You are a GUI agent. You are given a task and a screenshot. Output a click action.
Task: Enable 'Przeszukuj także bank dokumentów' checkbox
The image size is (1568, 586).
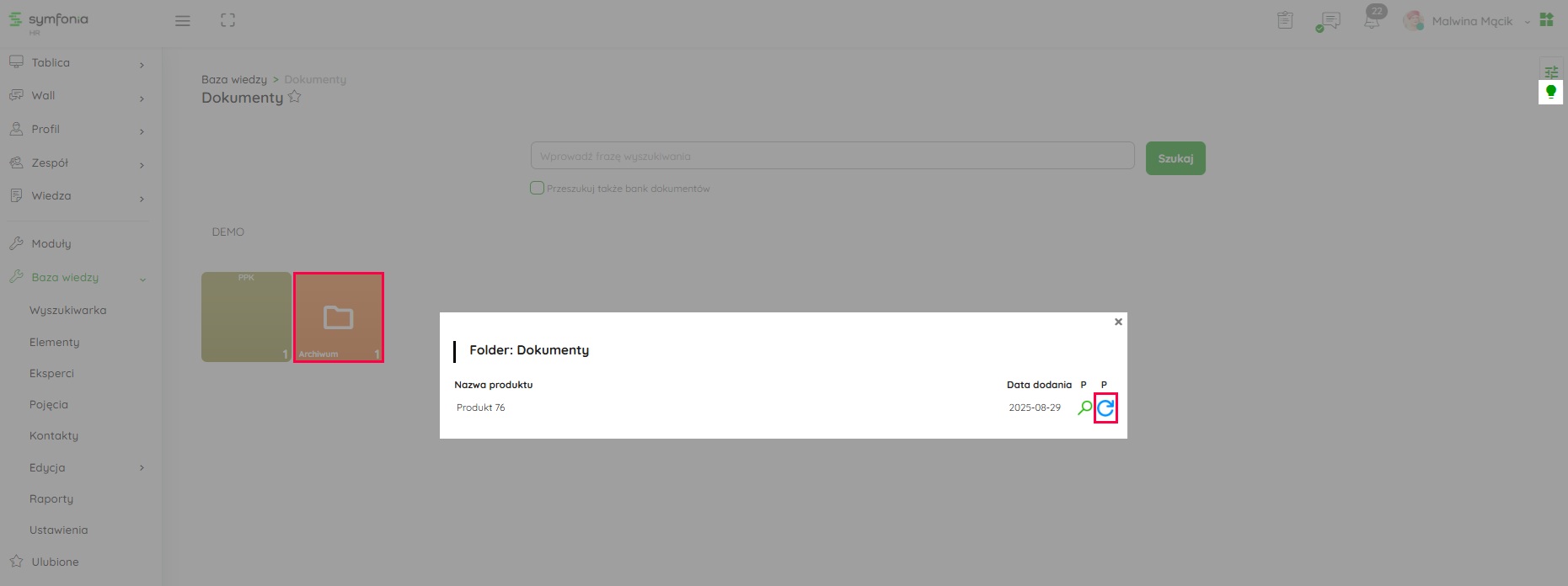[x=537, y=188]
